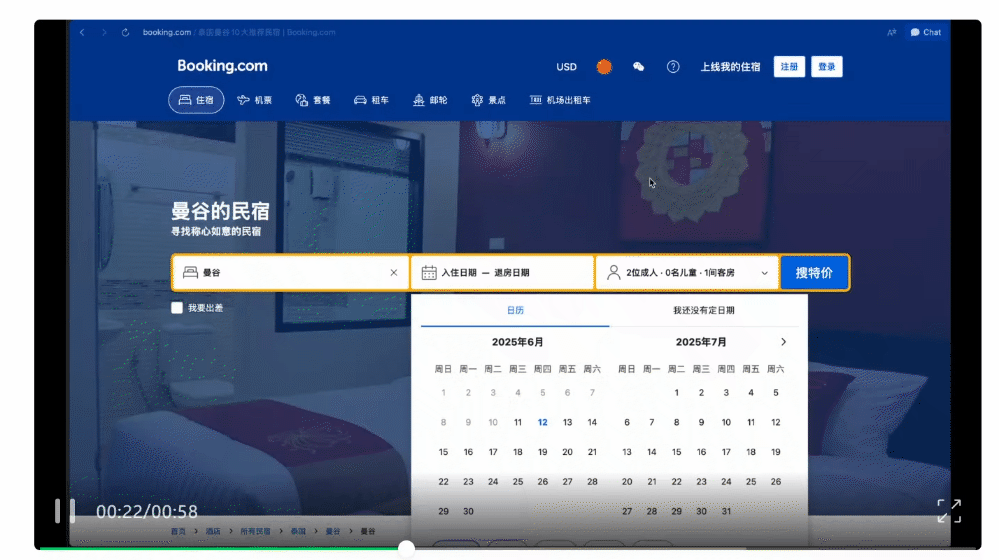Viewport: 999px width, 560px height.
Task: Click the 搜特价 search button
Action: (814, 273)
